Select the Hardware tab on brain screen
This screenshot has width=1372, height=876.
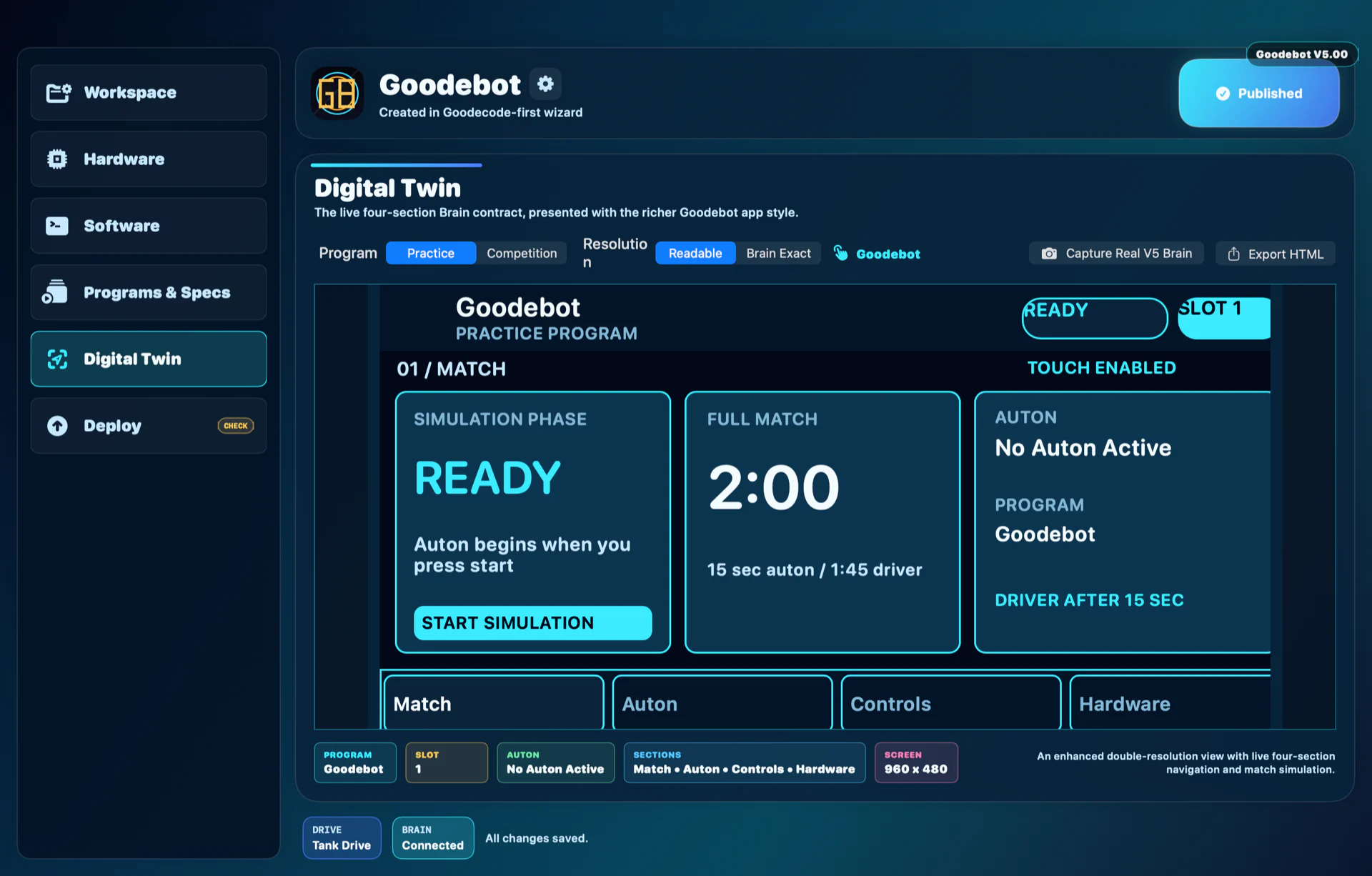pyautogui.click(x=1170, y=703)
